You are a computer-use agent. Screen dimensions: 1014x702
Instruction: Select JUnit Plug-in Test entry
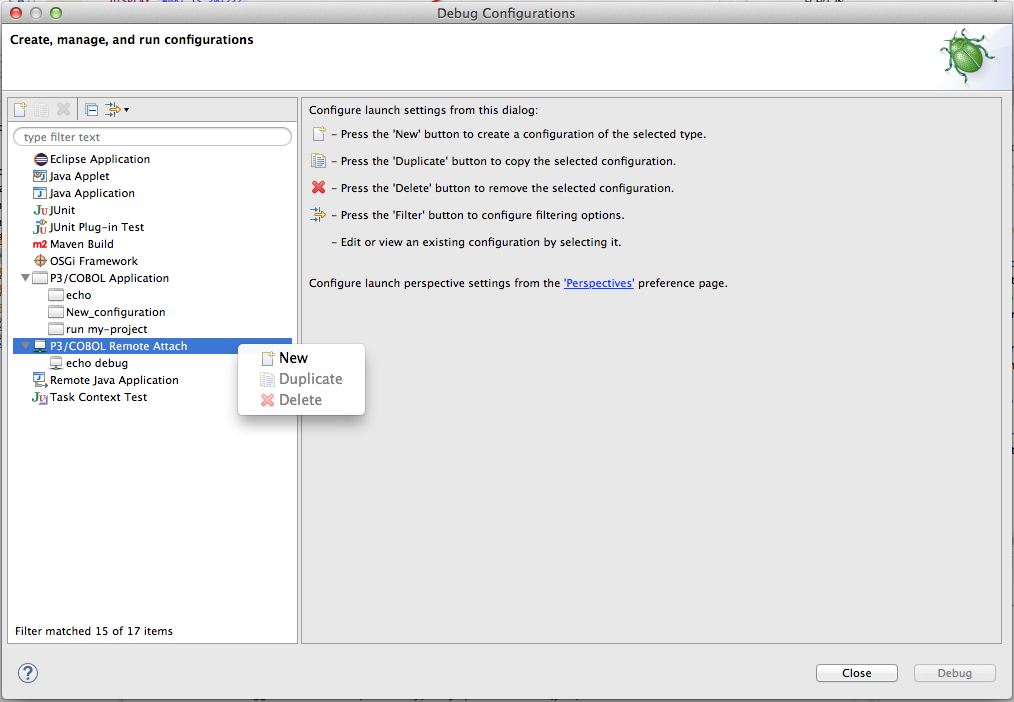coord(96,227)
